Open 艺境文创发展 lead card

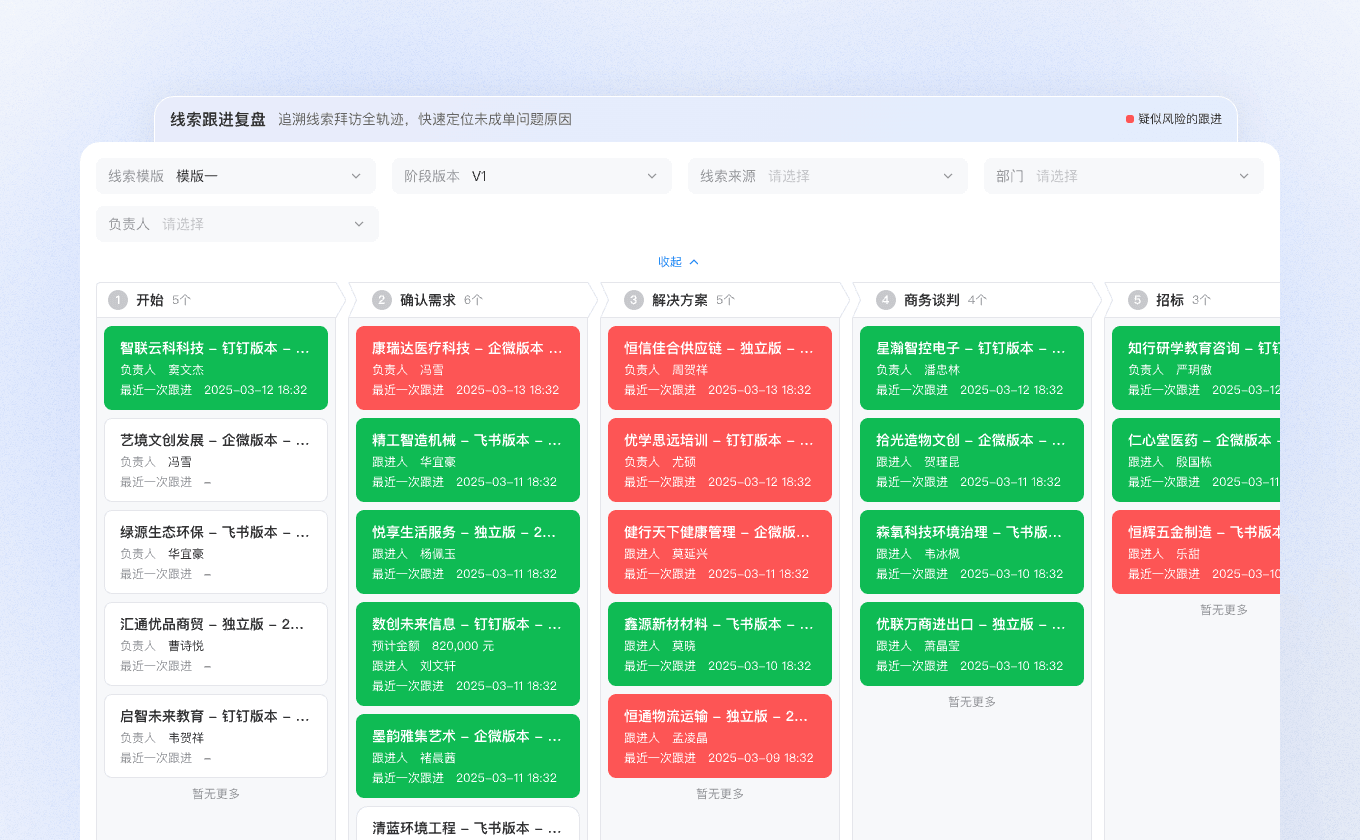[216, 460]
